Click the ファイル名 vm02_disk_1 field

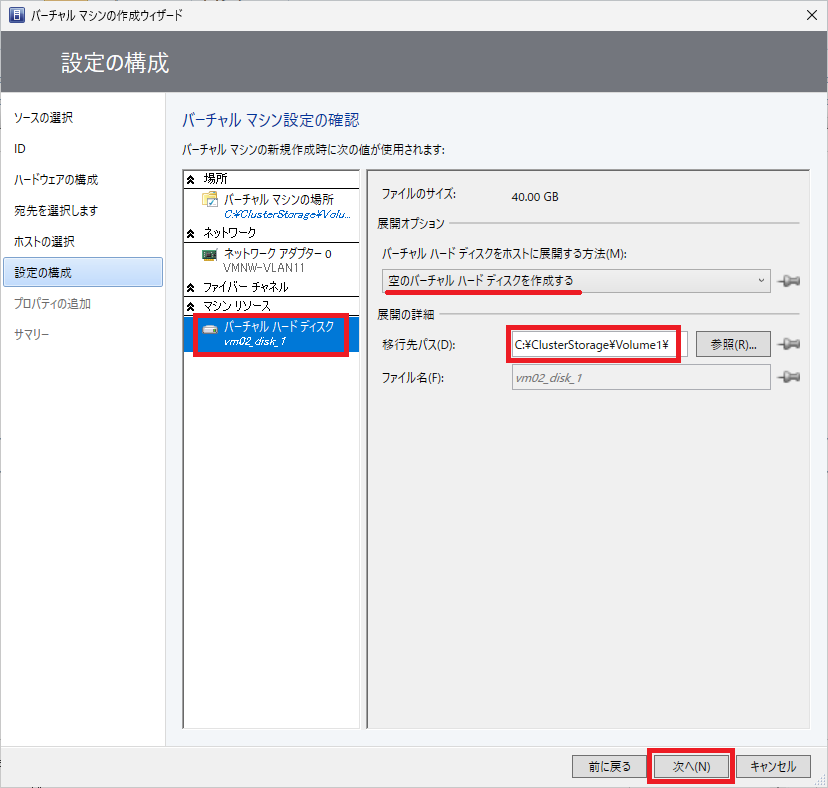[x=641, y=378]
